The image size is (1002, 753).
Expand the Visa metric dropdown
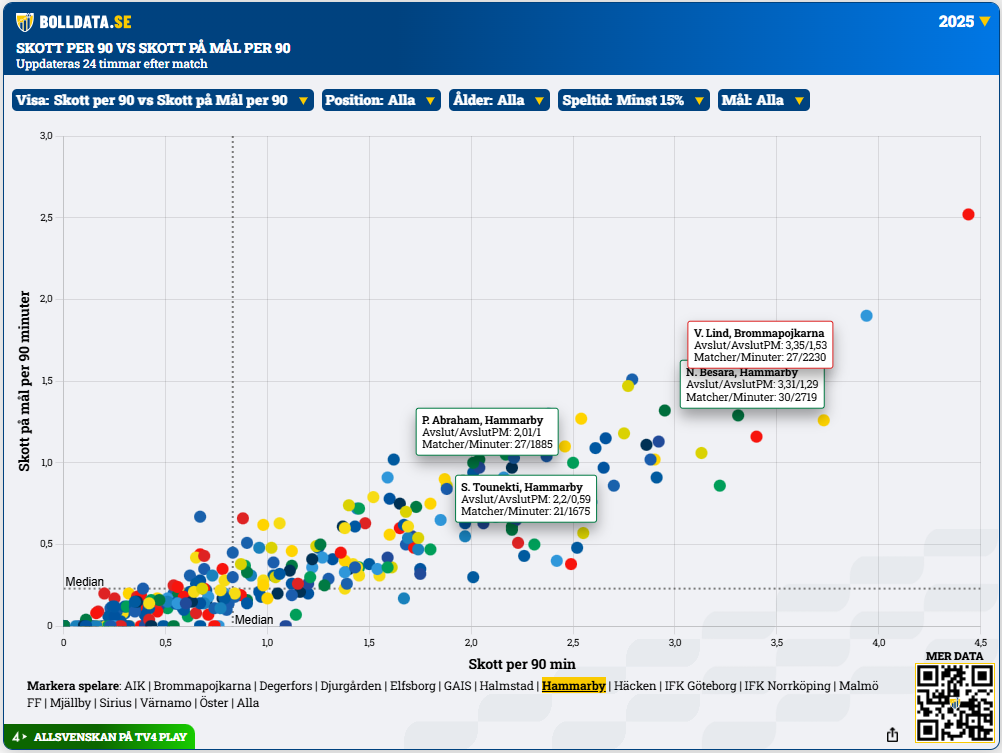point(162,100)
